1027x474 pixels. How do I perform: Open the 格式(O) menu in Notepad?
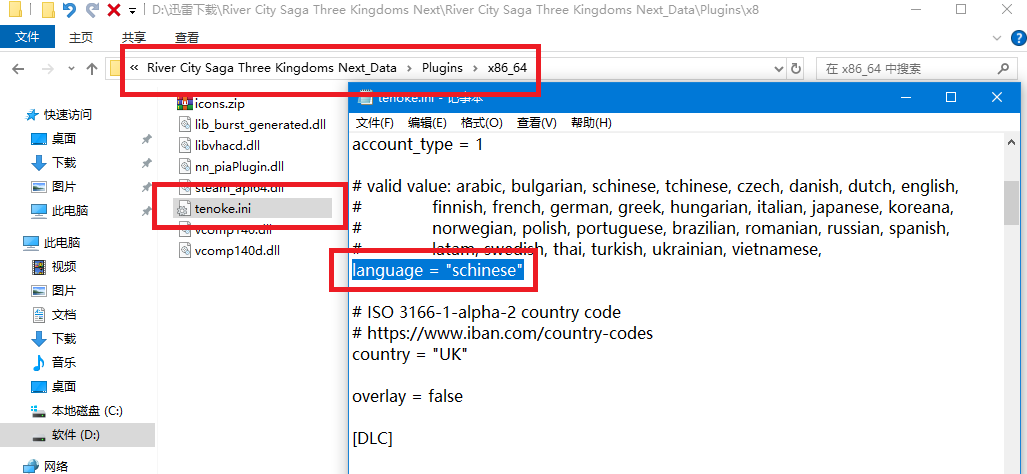pos(481,123)
